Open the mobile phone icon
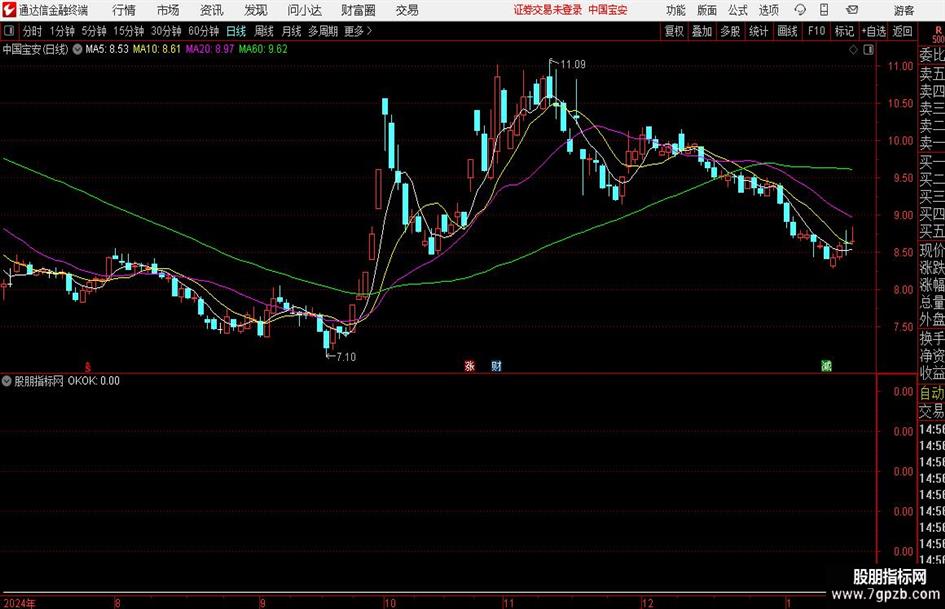The width and height of the screenshot is (945, 609). [x=824, y=10]
